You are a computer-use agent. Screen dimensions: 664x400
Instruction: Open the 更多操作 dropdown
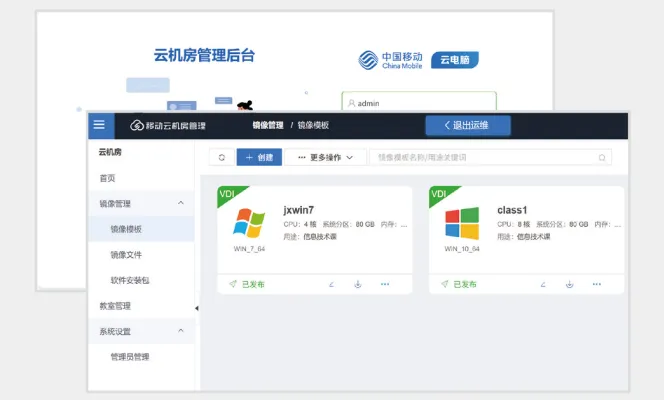(325, 158)
